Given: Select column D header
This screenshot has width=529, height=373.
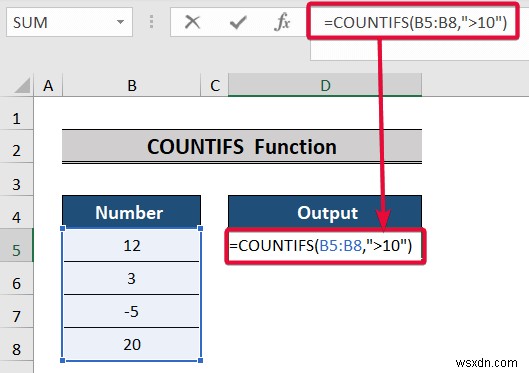Looking at the screenshot, I should [325, 85].
